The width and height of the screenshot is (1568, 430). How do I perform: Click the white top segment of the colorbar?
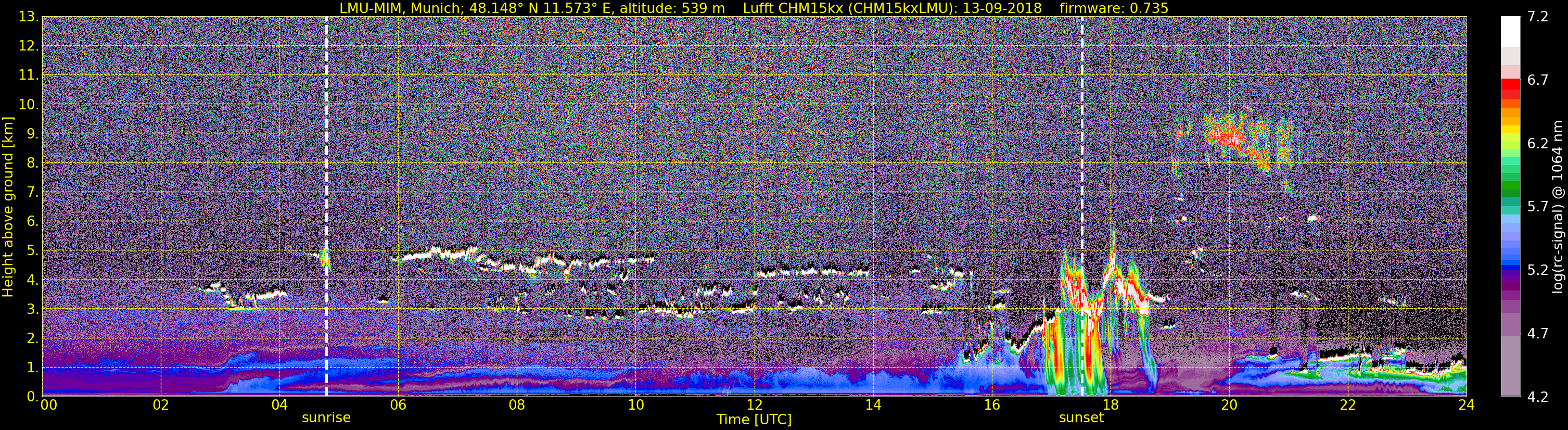tap(1510, 32)
